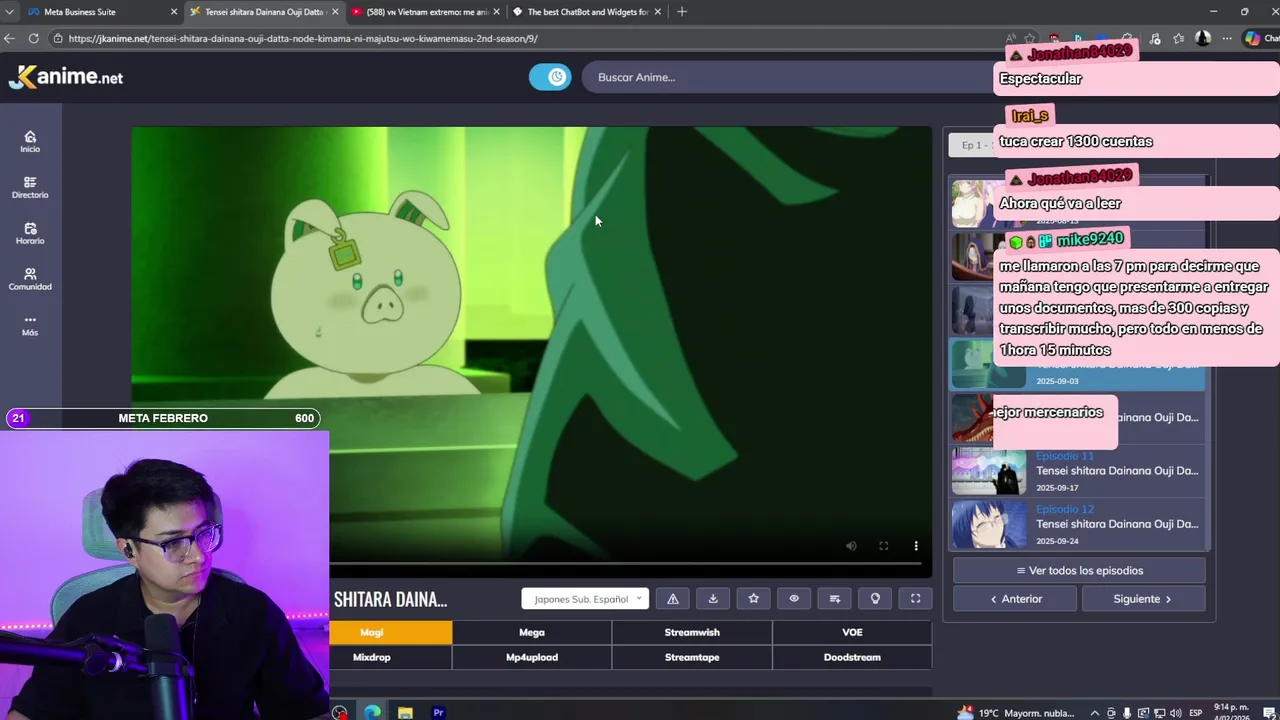Click the jkanime.net logo
Screen dimensions: 1280x720
pos(66,77)
